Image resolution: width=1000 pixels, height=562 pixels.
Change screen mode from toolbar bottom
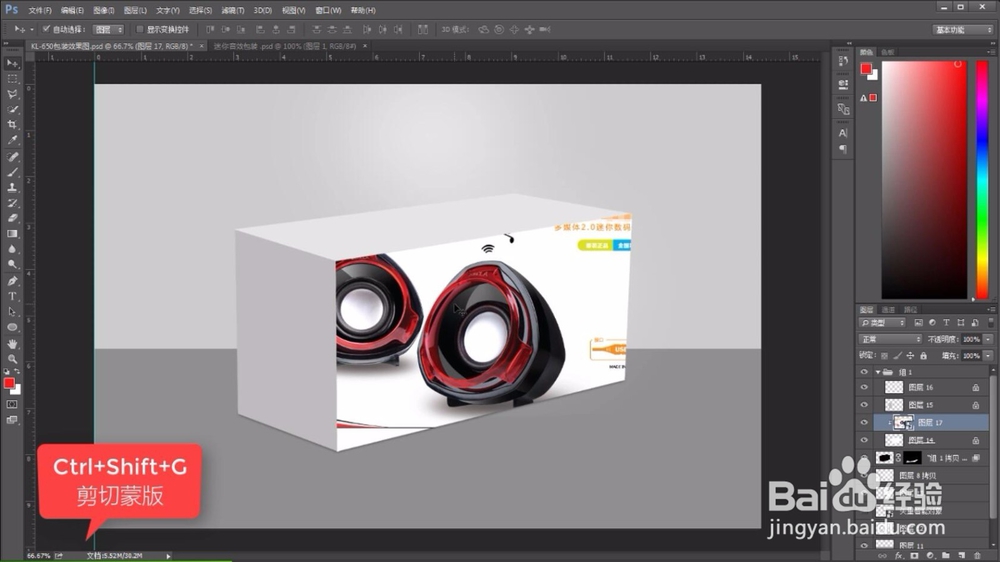tap(12, 420)
